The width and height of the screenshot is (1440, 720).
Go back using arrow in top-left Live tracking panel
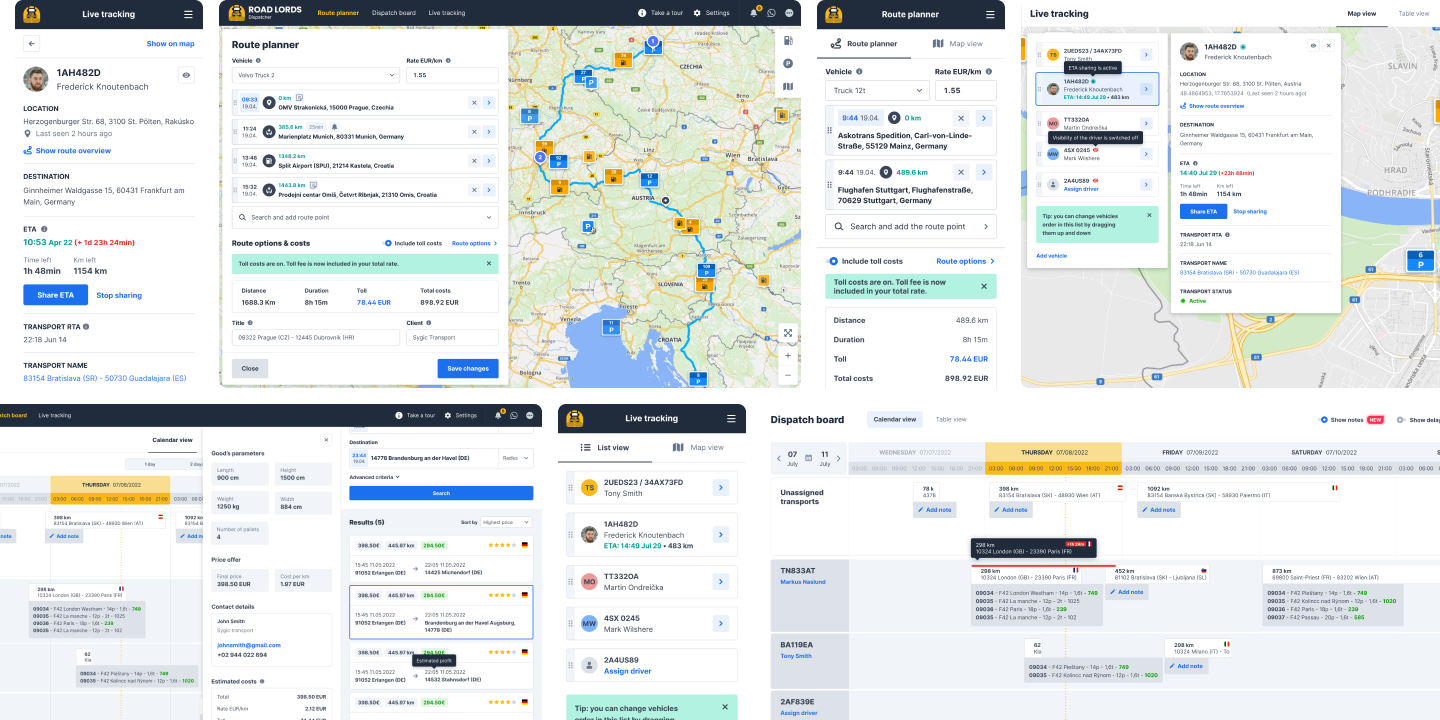(31, 44)
